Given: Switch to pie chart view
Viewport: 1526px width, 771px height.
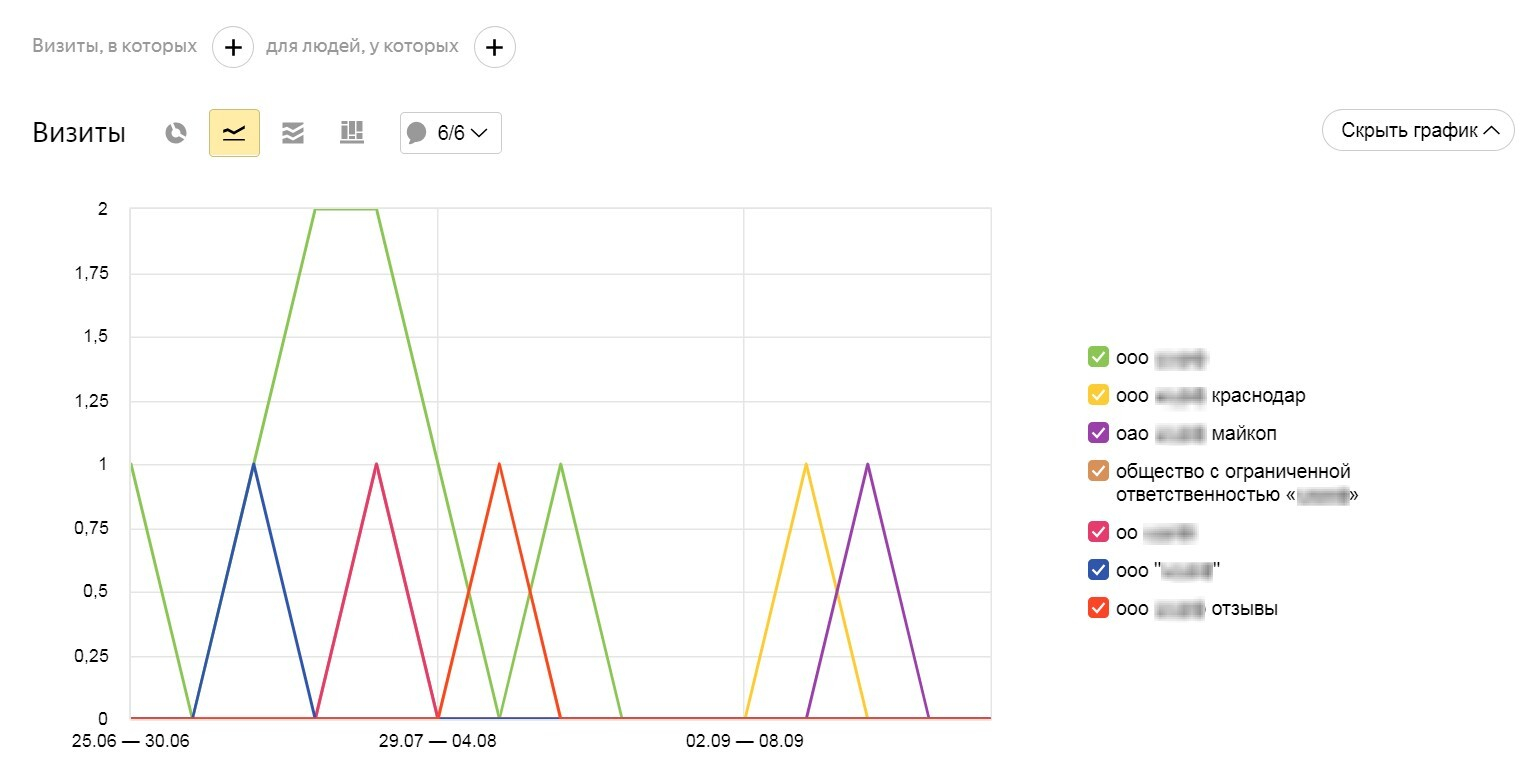Looking at the screenshot, I should pos(176,133).
